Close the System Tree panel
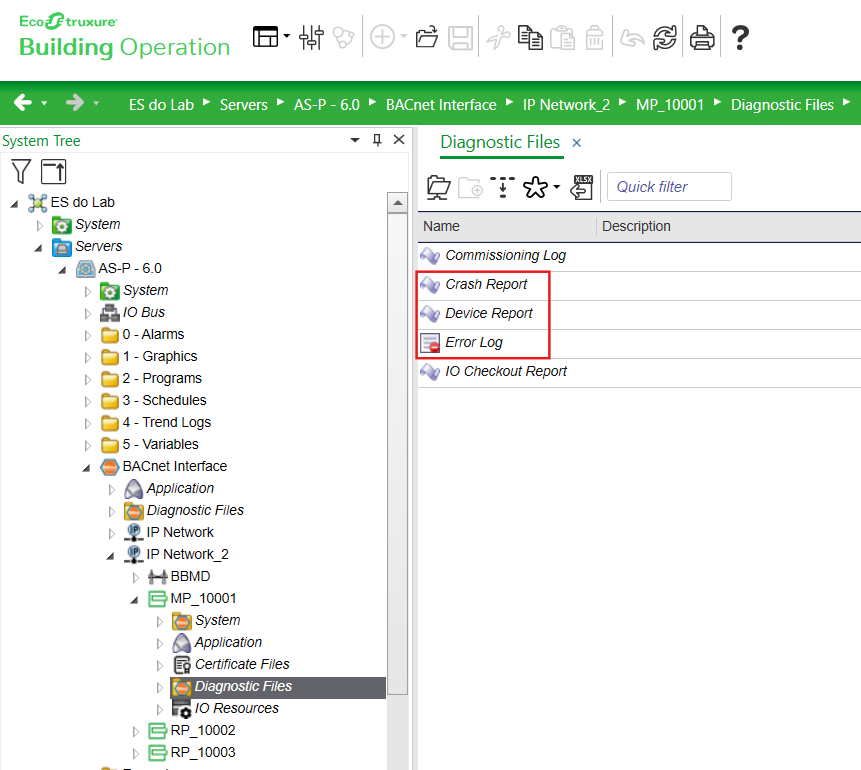 (x=399, y=140)
